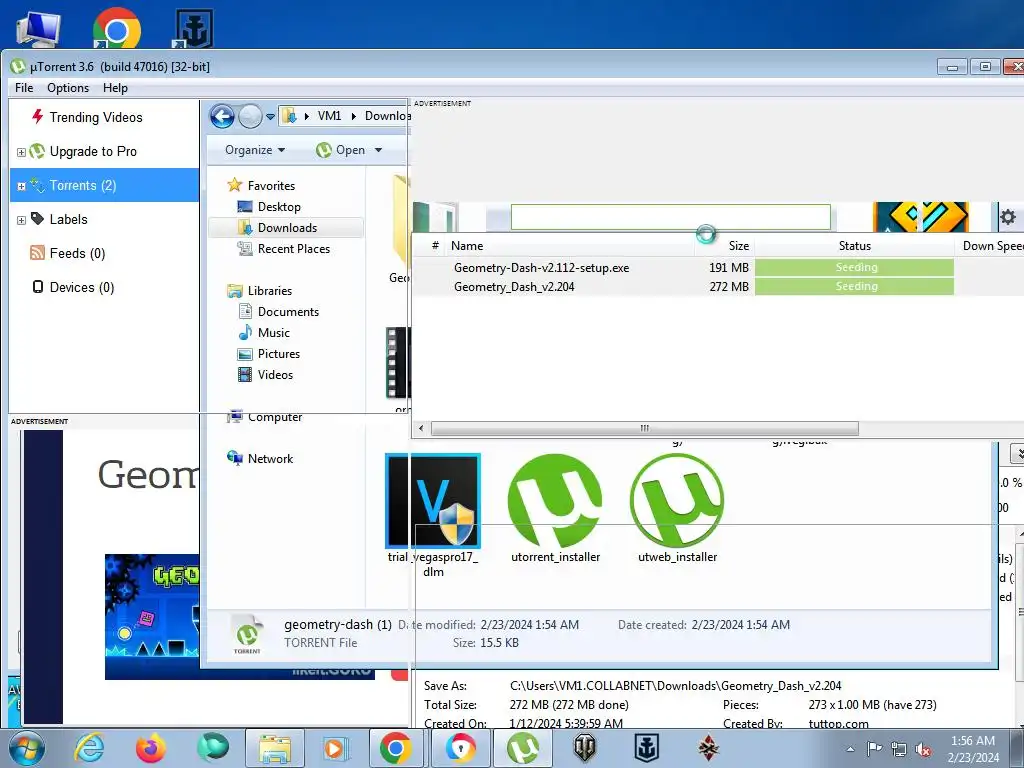Sort torrents by Status column

click(854, 246)
